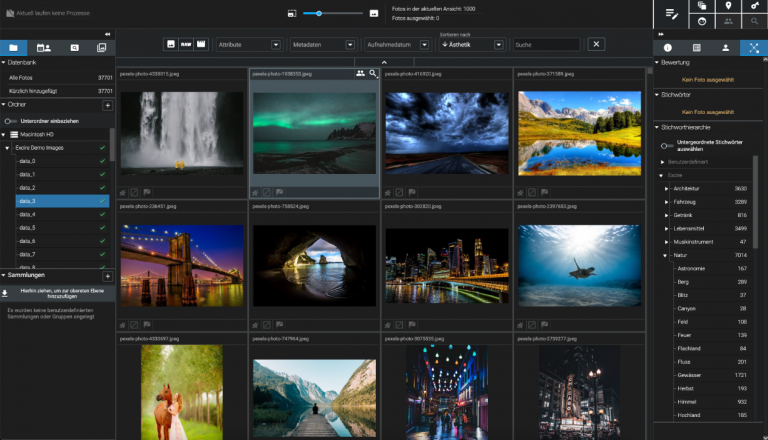Viewport: 768px width, 440px height.
Task: Click the magnifier icon on selected photo
Action: click(373, 74)
